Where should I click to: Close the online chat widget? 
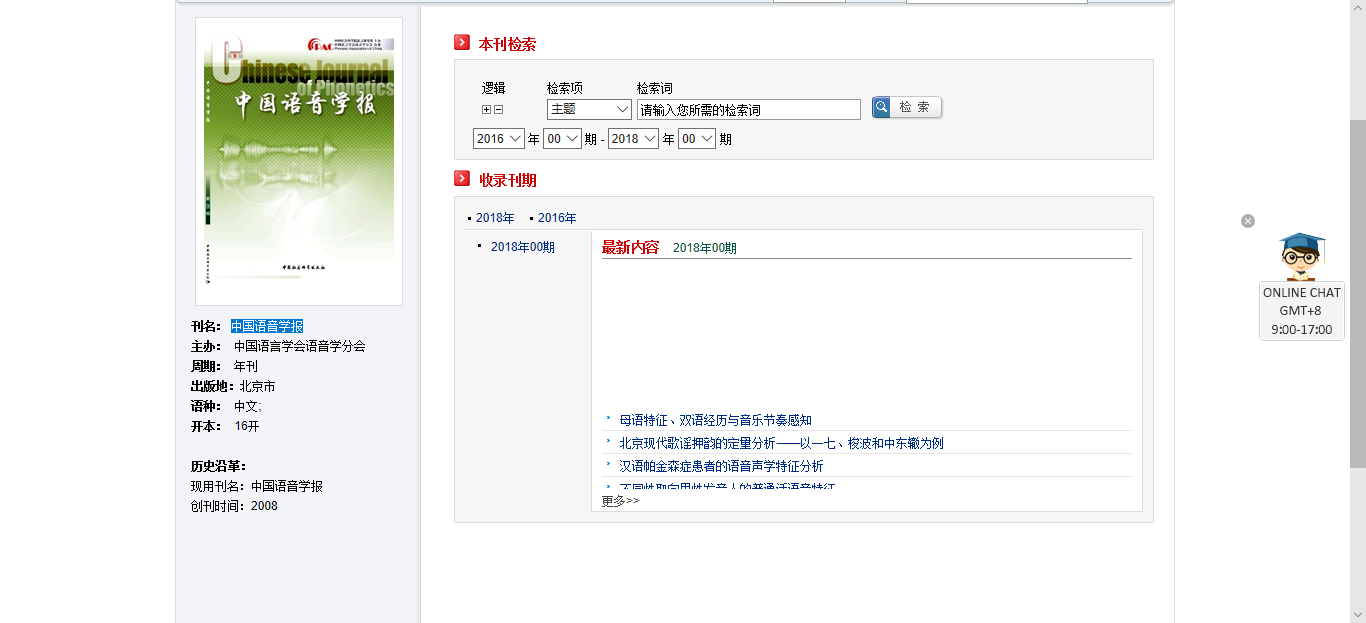coord(1248,221)
